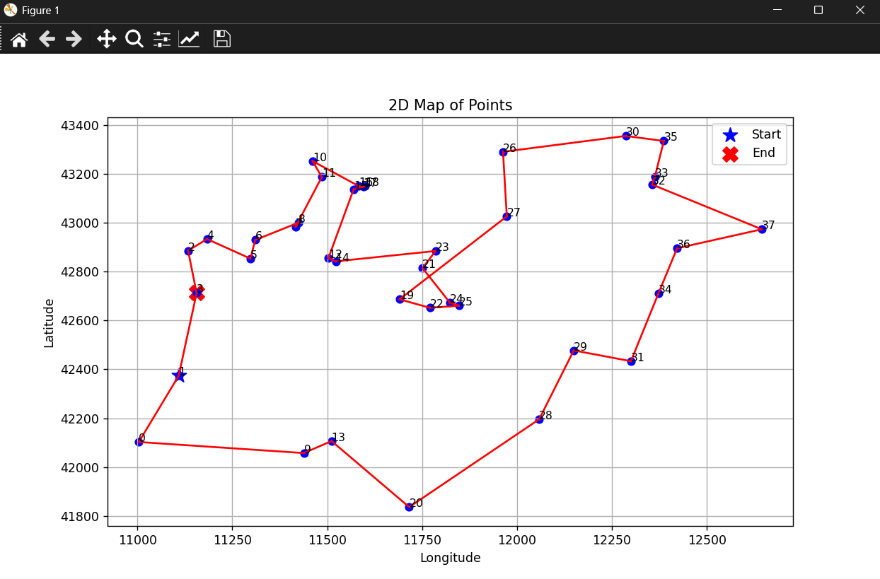The width and height of the screenshot is (880, 579).
Task: Click the 11750 tick on the longitude axis
Action: click(422, 540)
